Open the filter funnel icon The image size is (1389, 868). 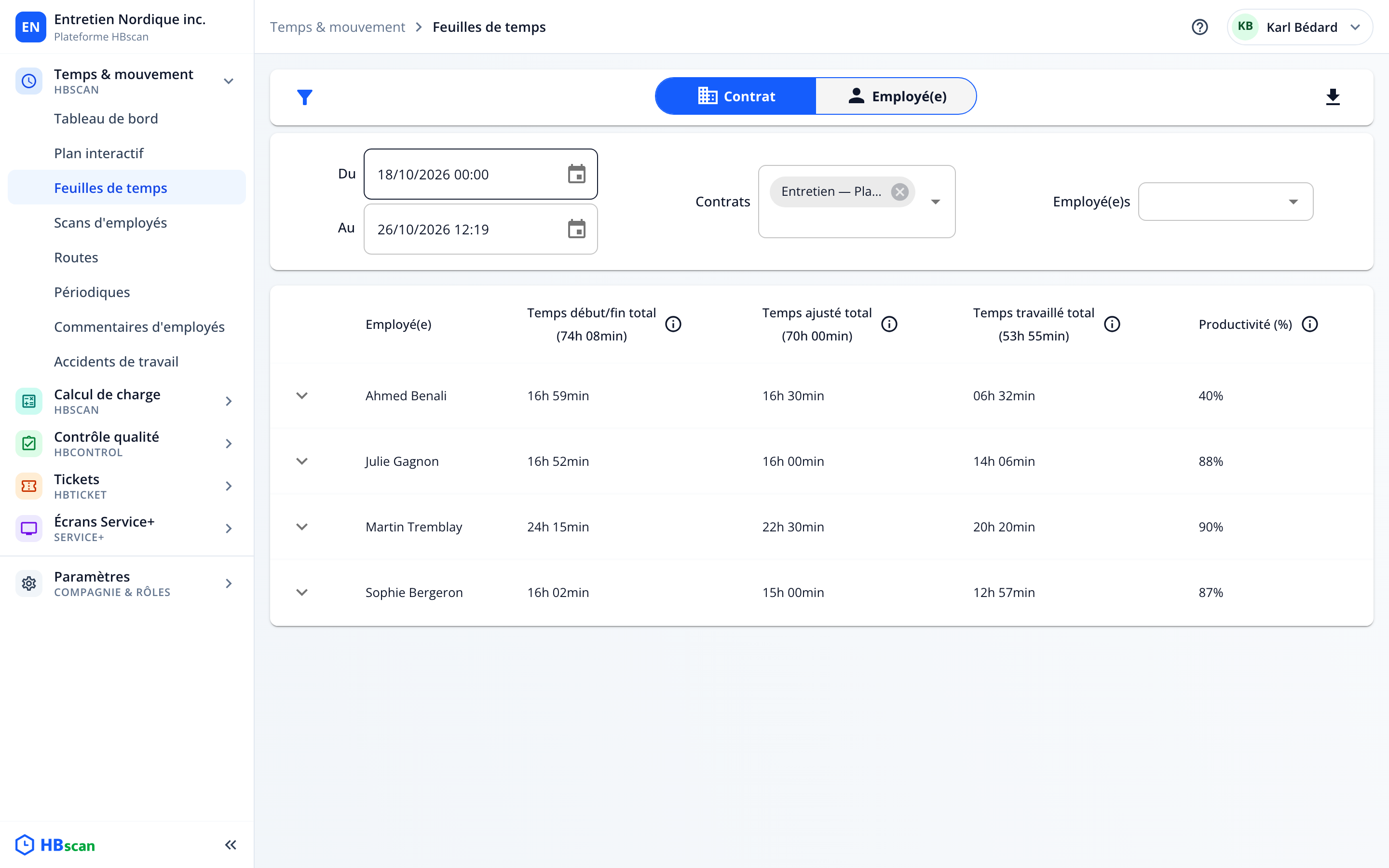point(305,97)
